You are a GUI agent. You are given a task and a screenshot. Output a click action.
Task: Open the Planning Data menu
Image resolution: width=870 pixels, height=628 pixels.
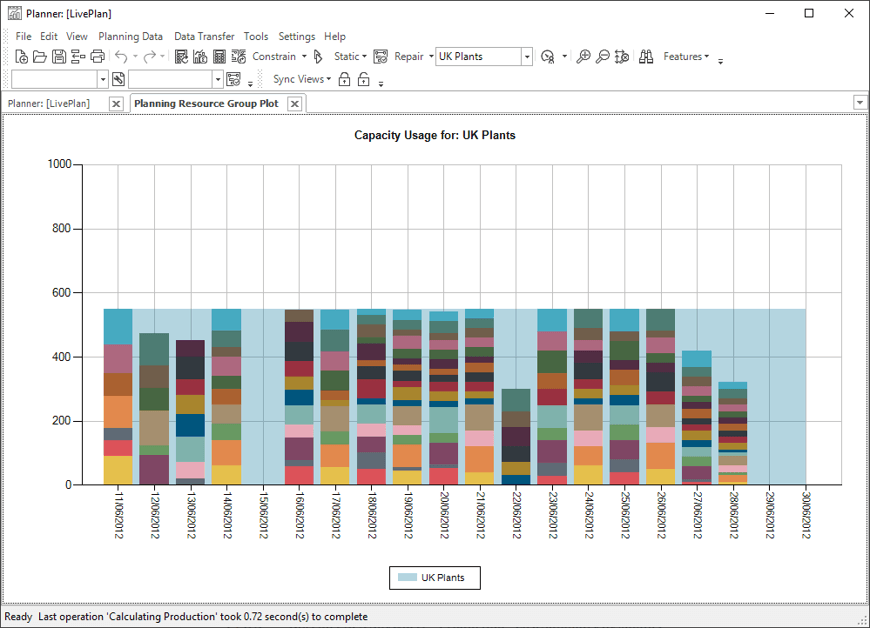point(130,36)
